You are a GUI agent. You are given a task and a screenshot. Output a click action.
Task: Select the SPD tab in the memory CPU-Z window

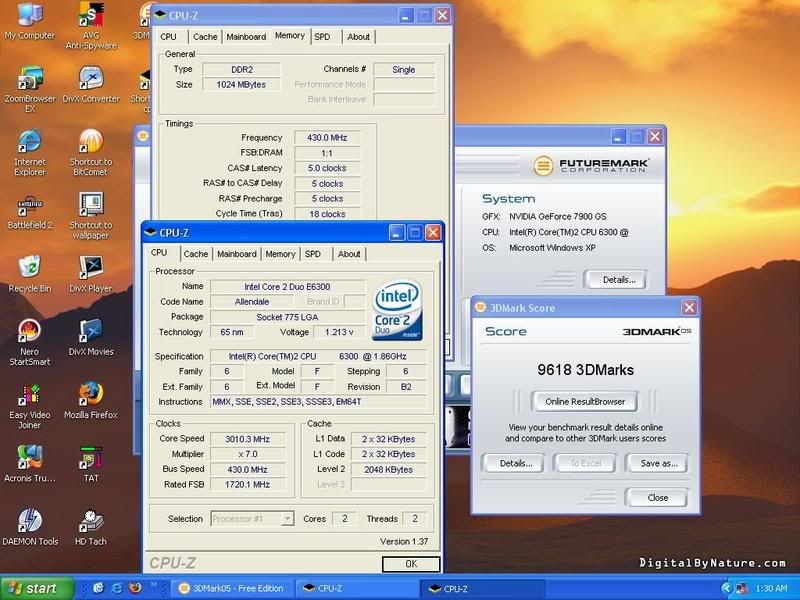click(x=322, y=37)
